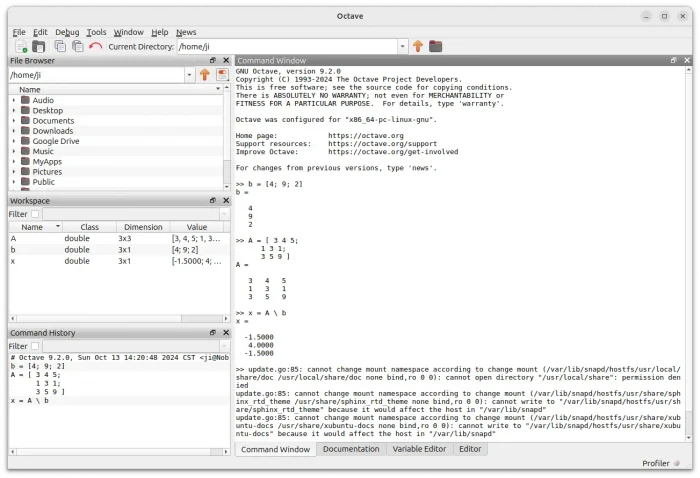Viewport: 700px width, 478px height.
Task: Click the Audio folder icon
Action: [25, 100]
